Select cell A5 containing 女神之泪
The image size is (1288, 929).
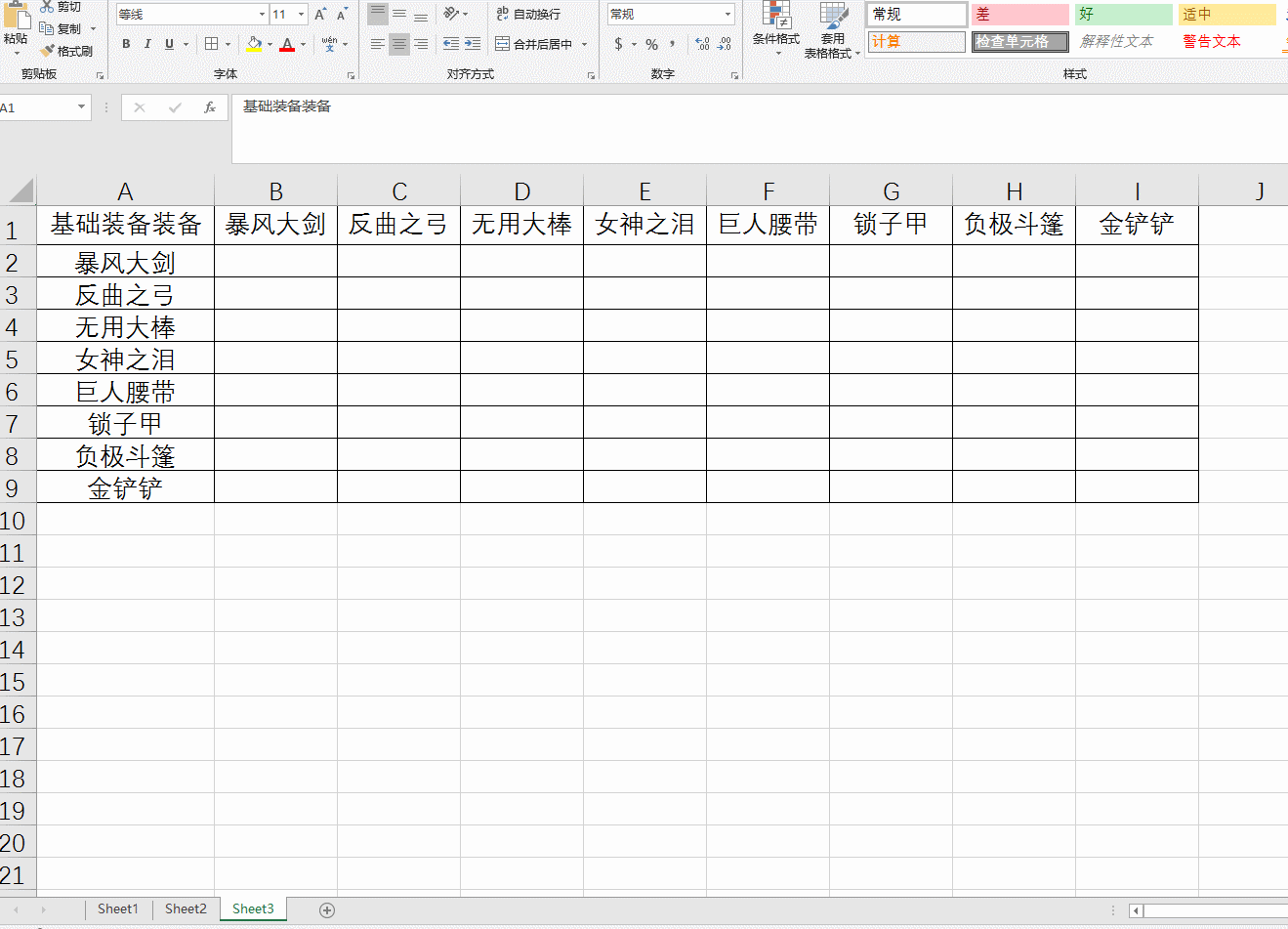[125, 359]
